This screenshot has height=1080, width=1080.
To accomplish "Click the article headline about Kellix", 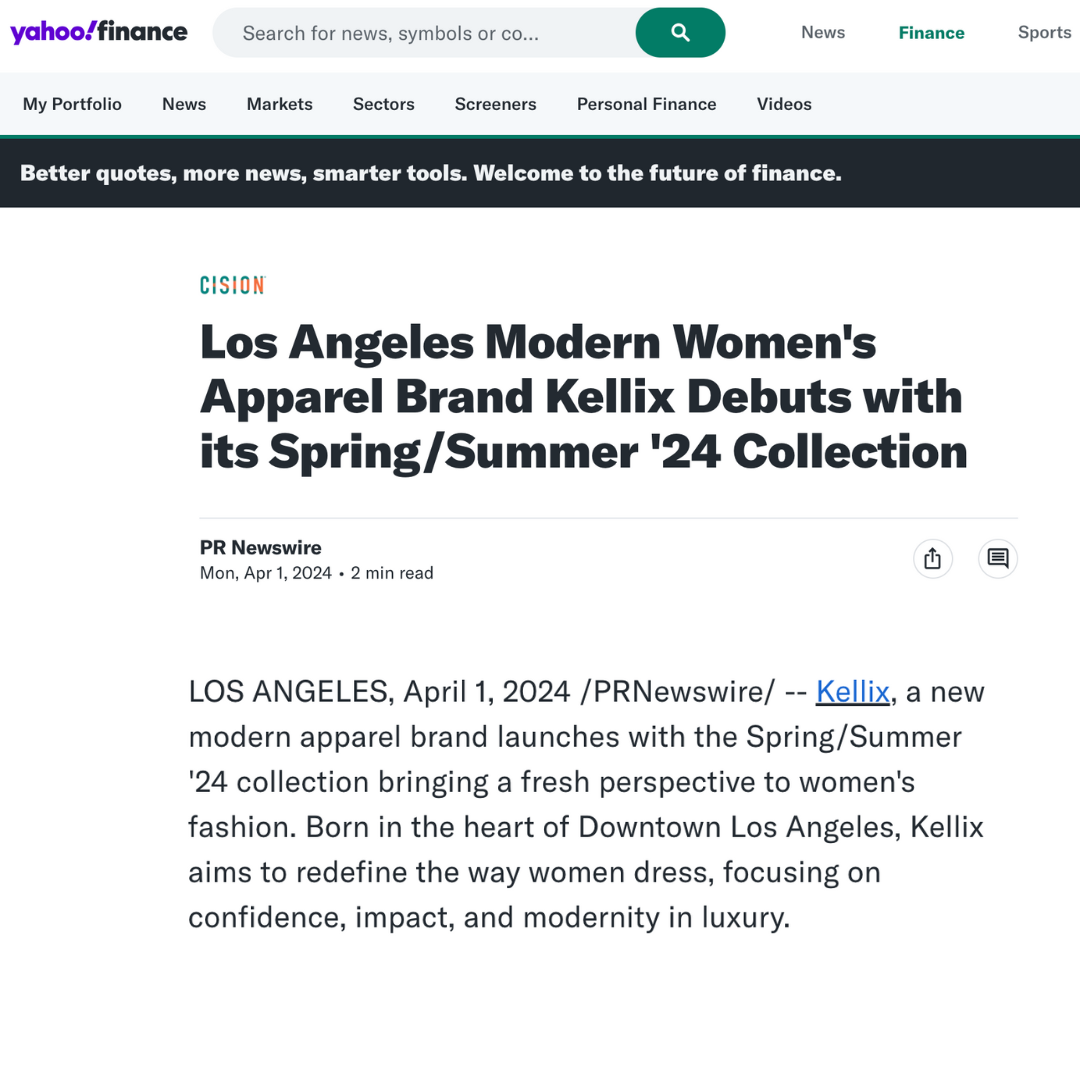I will click(x=583, y=397).
